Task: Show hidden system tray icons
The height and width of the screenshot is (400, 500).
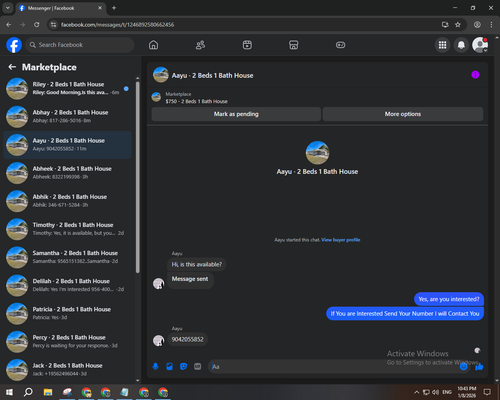Action: [x=416, y=392]
